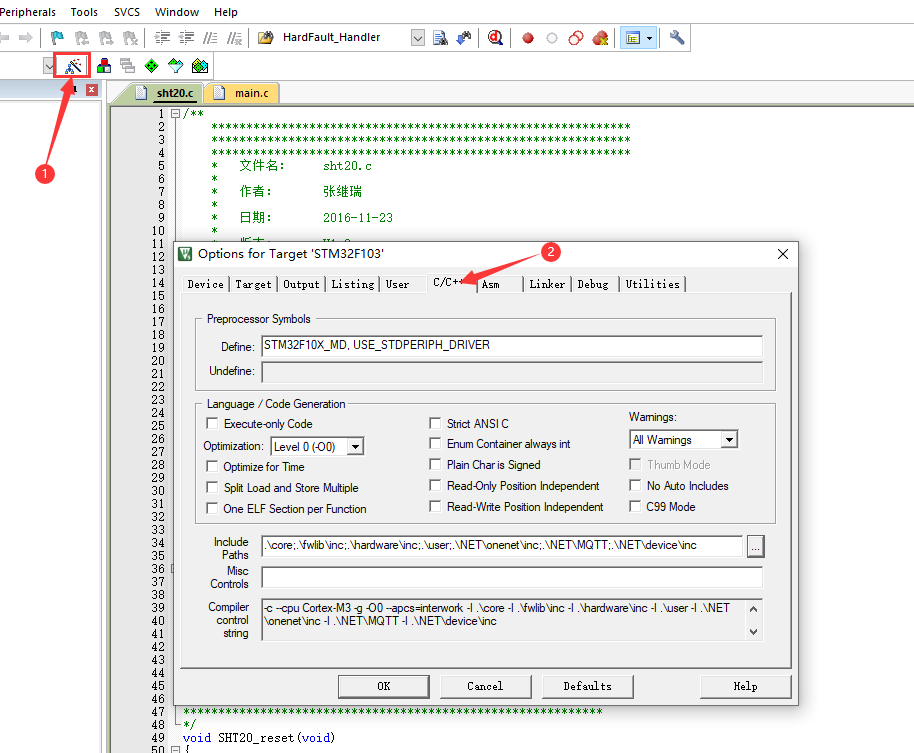The height and width of the screenshot is (753, 914).
Task: Open the Debug tab
Action: tap(593, 284)
